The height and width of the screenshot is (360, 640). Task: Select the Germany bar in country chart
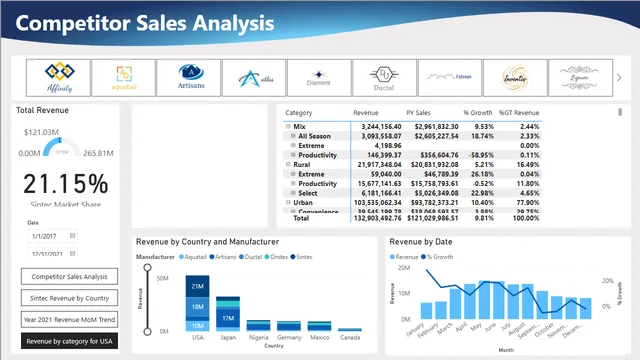289,326
